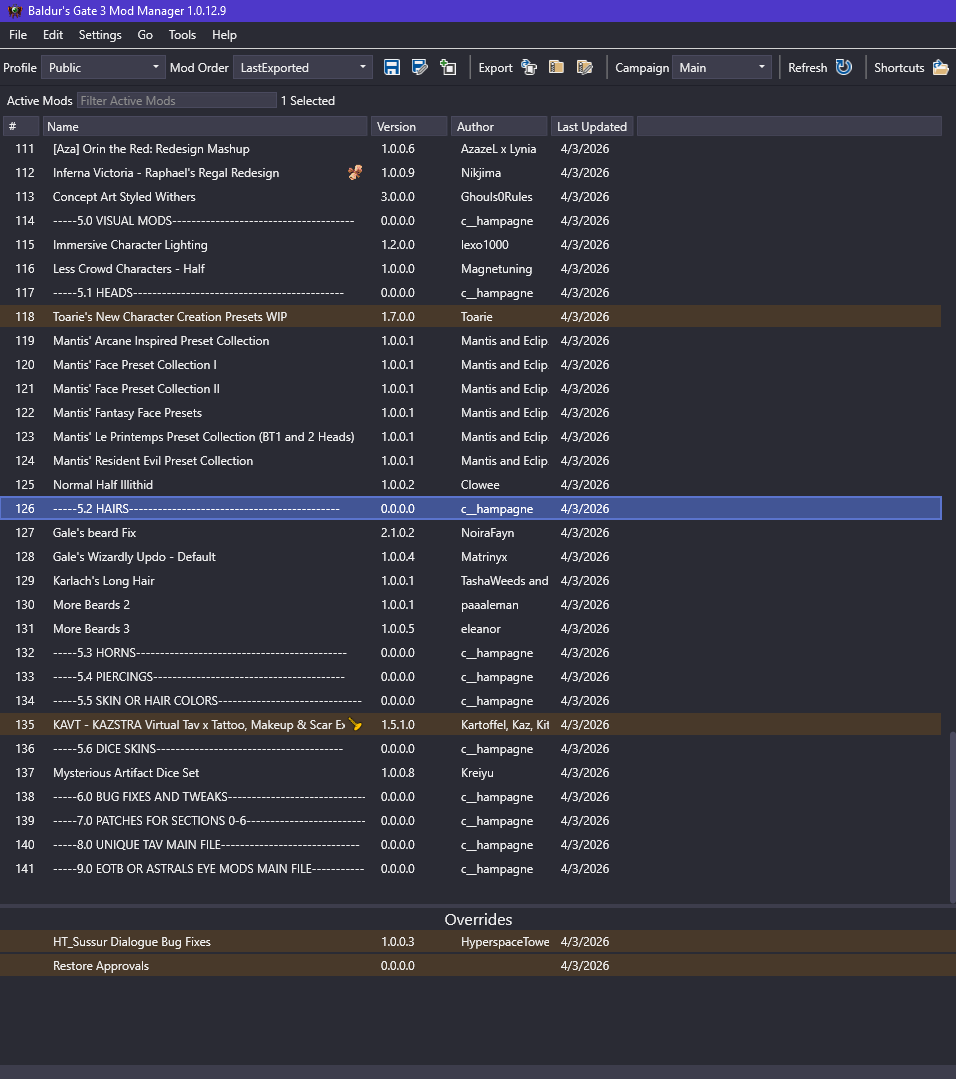Select the 8.0 UNIQUE TAV MAIN FILE row
956x1079 pixels.
[x=471, y=844]
